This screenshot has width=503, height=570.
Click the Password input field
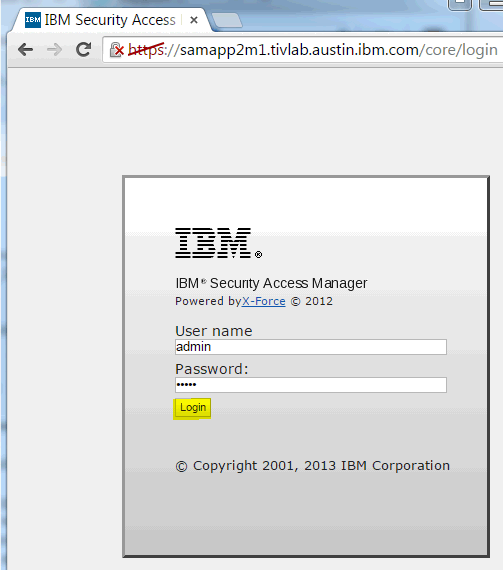(x=311, y=385)
